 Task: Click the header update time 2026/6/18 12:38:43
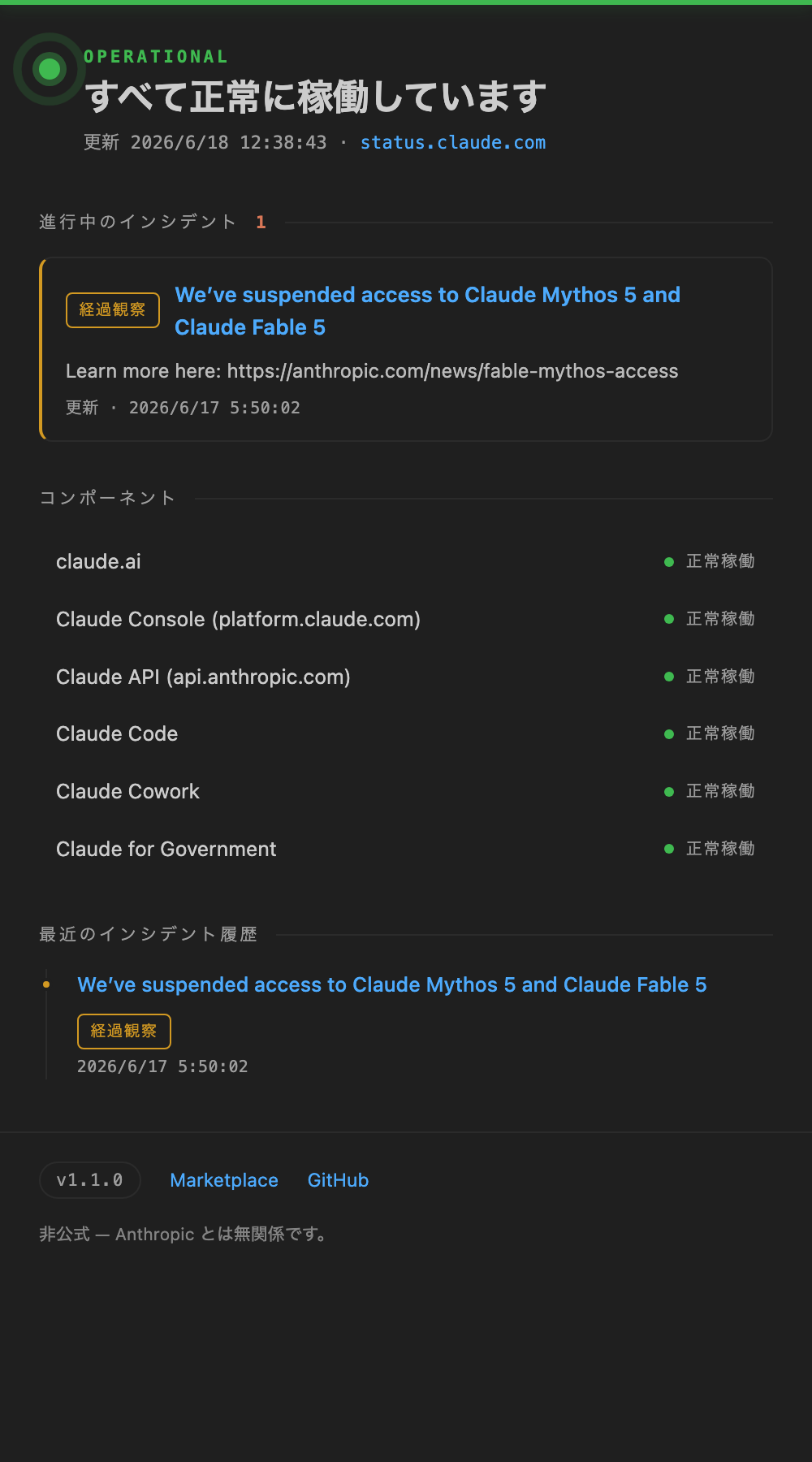[228, 142]
